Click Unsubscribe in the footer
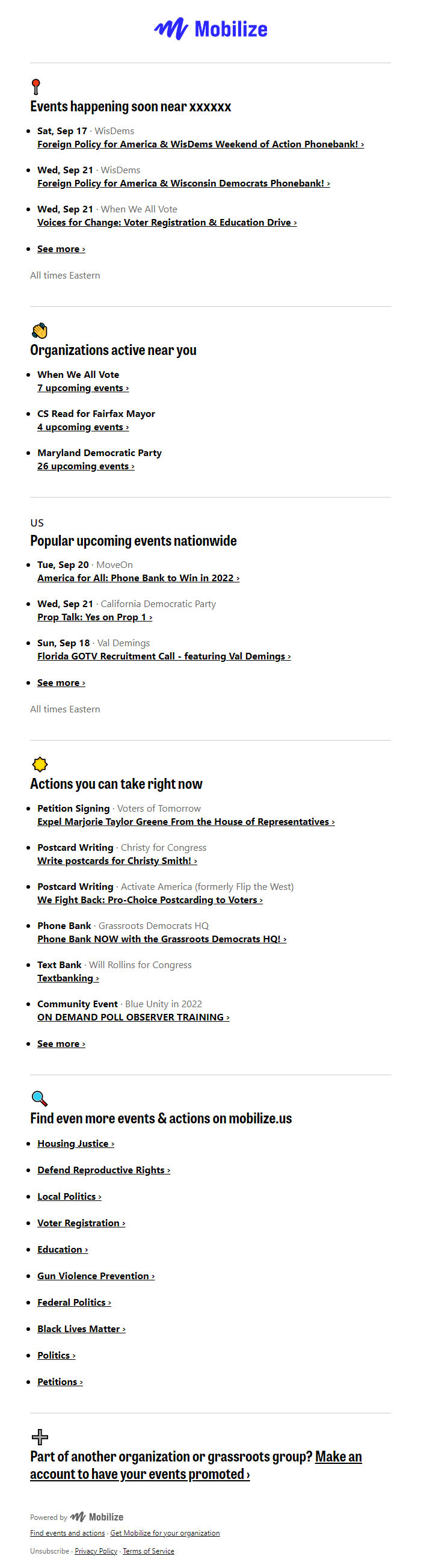Image resolution: width=421 pixels, height=1568 pixels. coord(50,1551)
